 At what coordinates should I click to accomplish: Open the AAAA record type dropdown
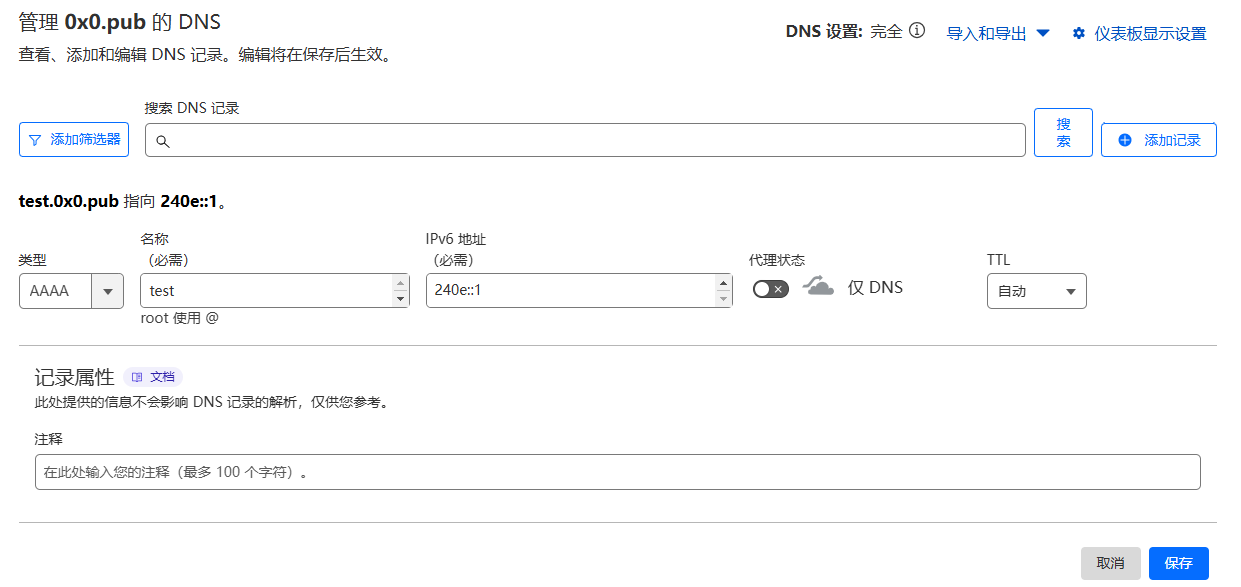pyautogui.click(x=71, y=291)
